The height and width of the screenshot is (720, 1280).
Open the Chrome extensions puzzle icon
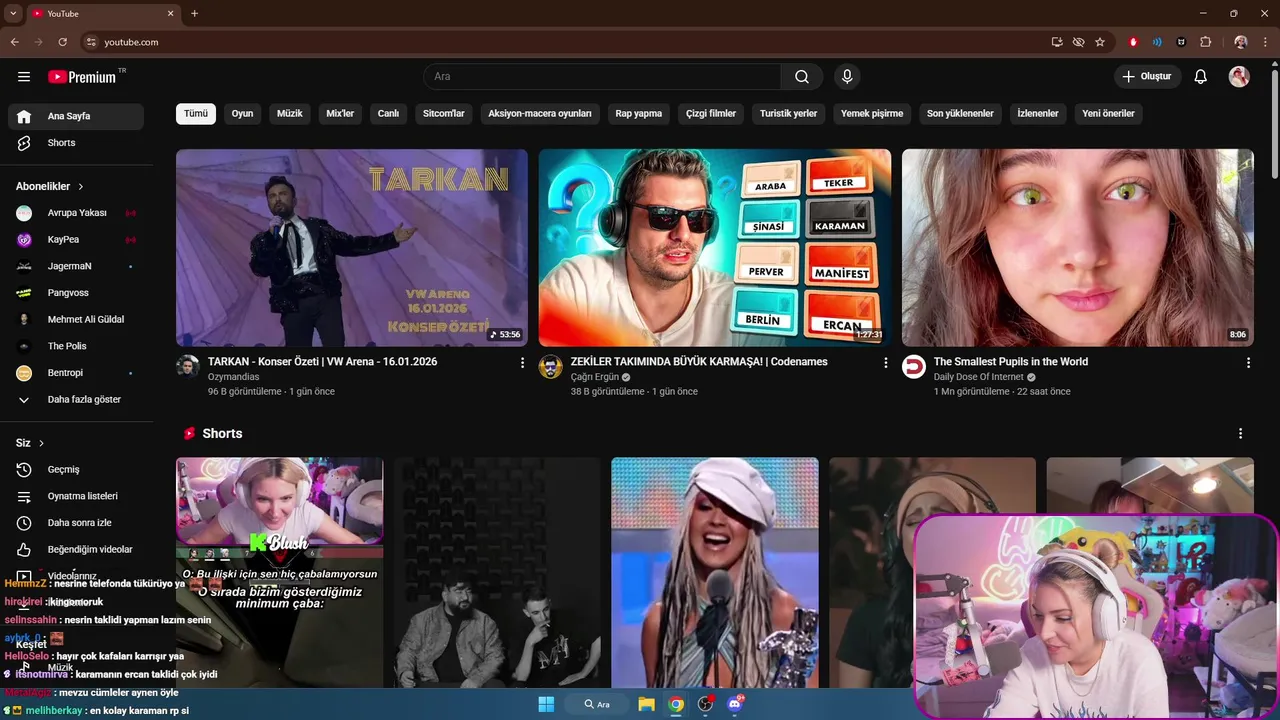(x=1206, y=42)
